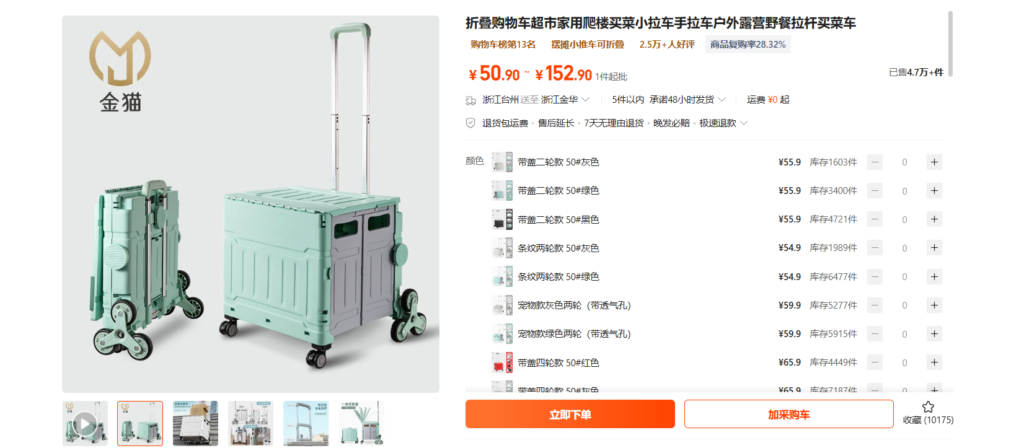Decrease quantity for 条纹两轮款 50#绿色
Image resolution: width=1024 pixels, height=448 pixels.
(874, 276)
